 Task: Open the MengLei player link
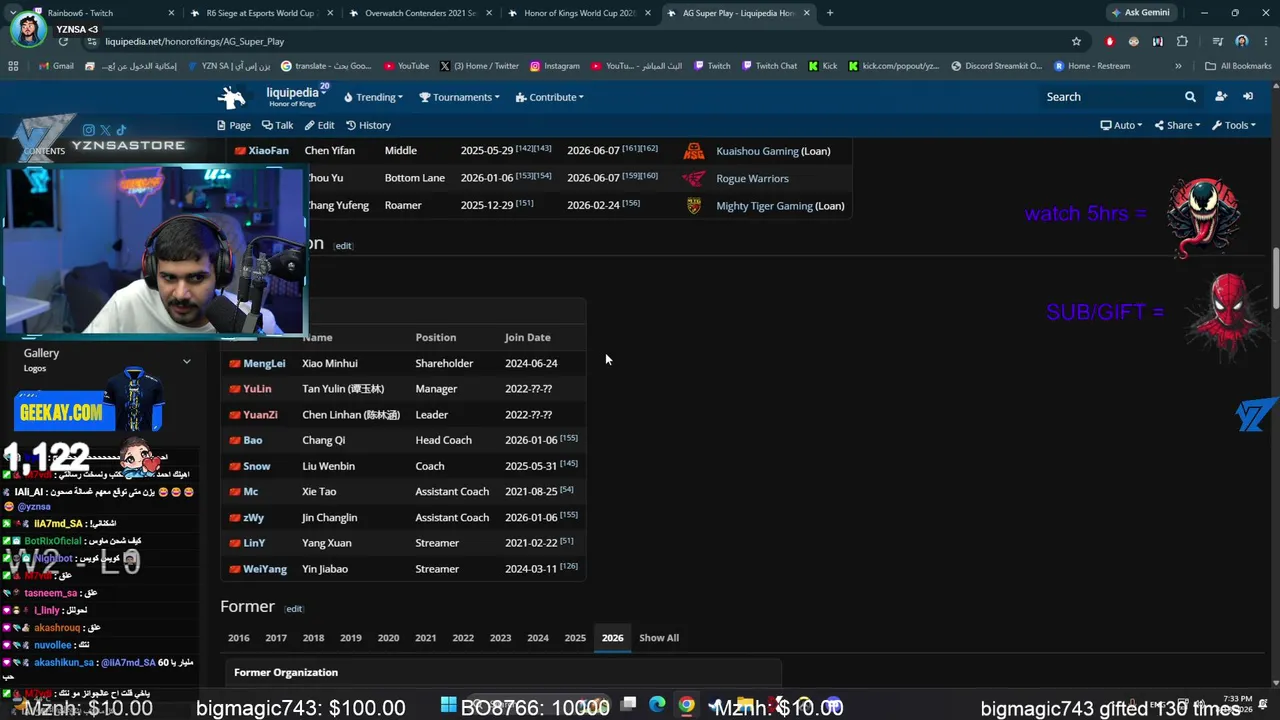click(264, 364)
